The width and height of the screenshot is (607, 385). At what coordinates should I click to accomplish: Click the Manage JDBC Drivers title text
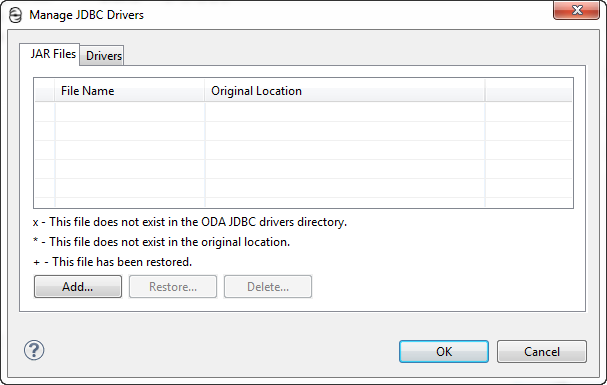tap(86, 15)
